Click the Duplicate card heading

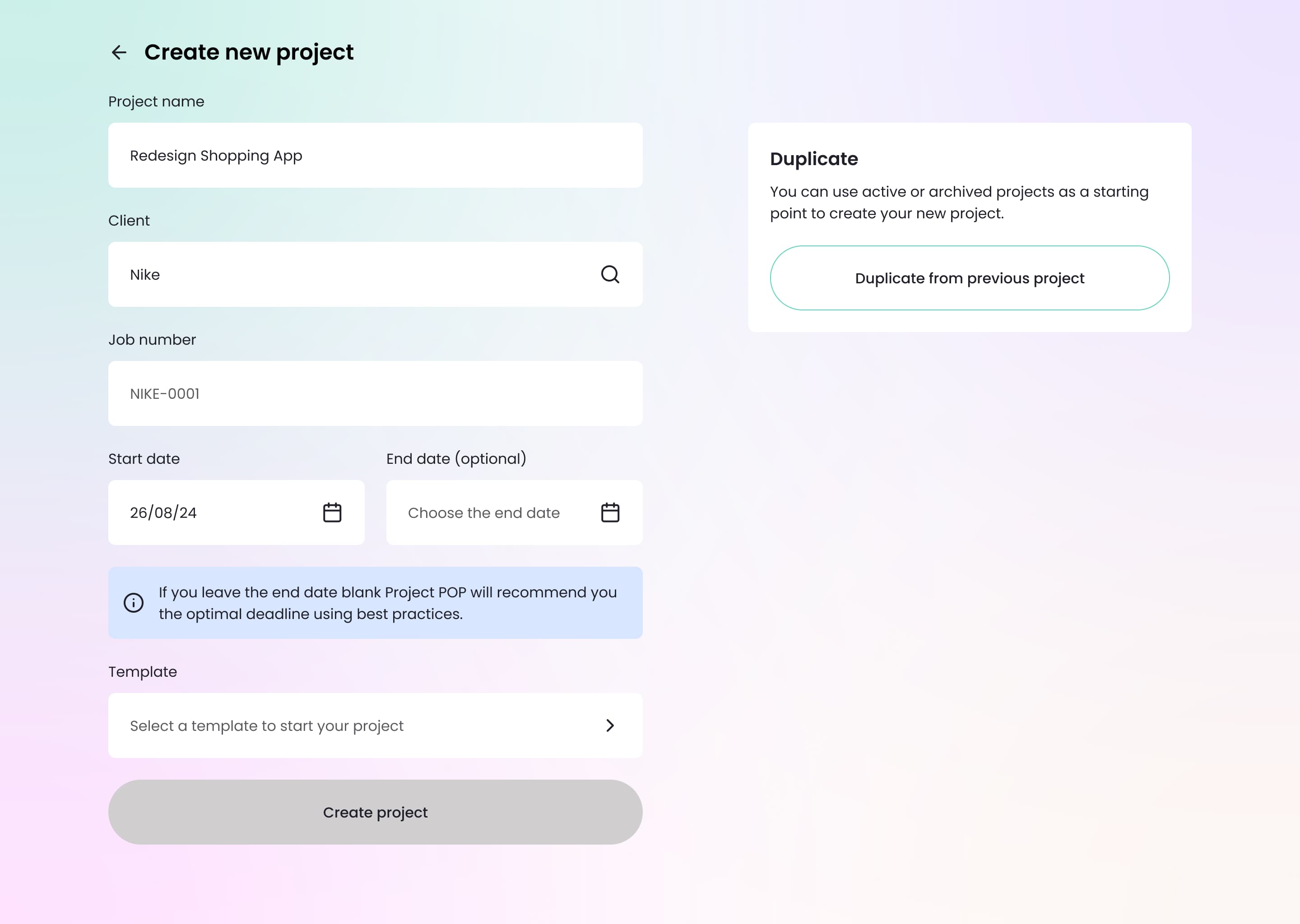(813, 159)
